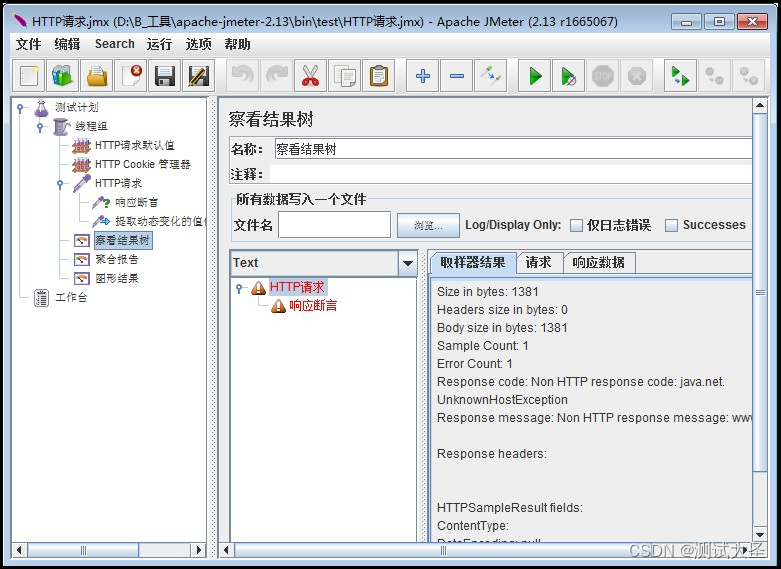Open the Search menu
Viewport: 781px width, 569px height.
(x=115, y=44)
